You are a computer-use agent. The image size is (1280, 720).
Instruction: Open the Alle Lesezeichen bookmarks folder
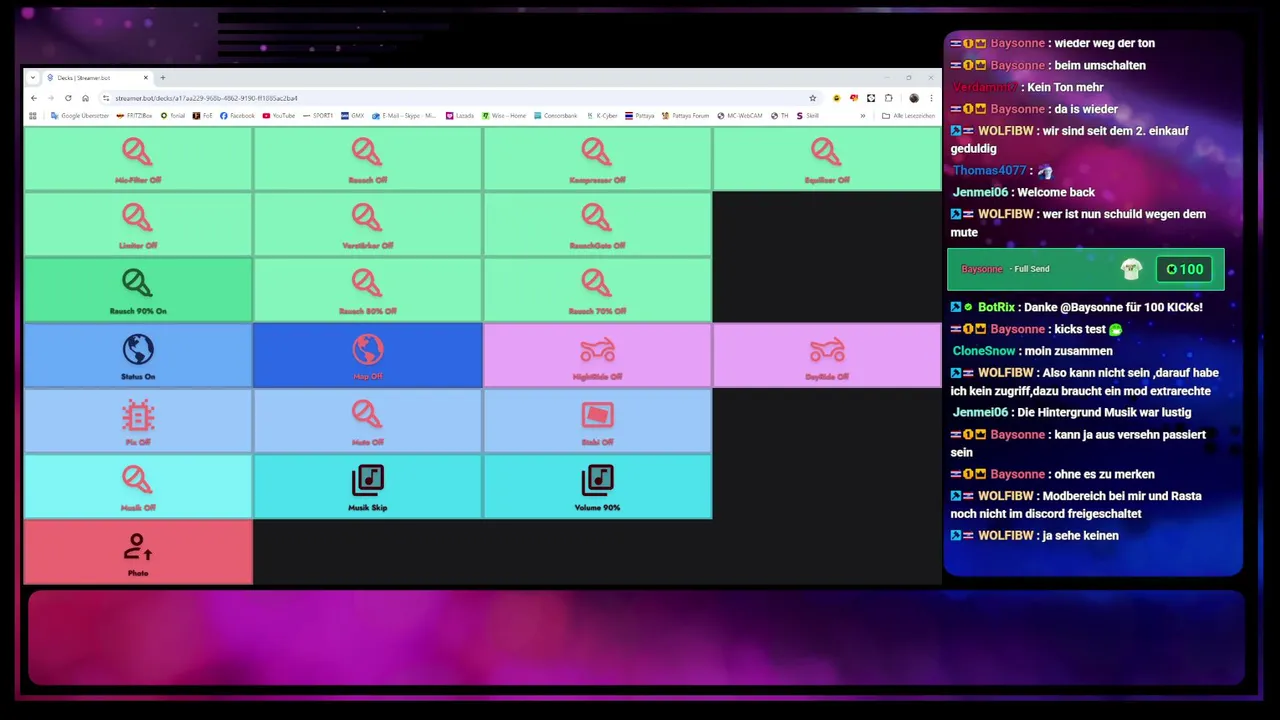tap(908, 116)
